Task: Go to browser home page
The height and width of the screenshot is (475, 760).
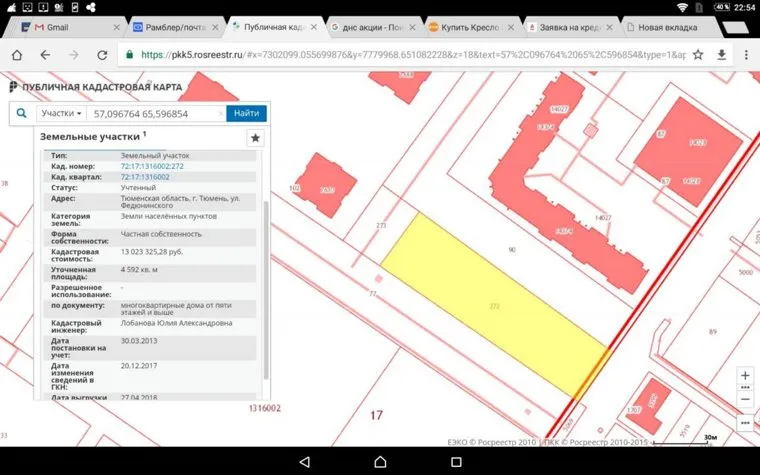Action: click(17, 54)
